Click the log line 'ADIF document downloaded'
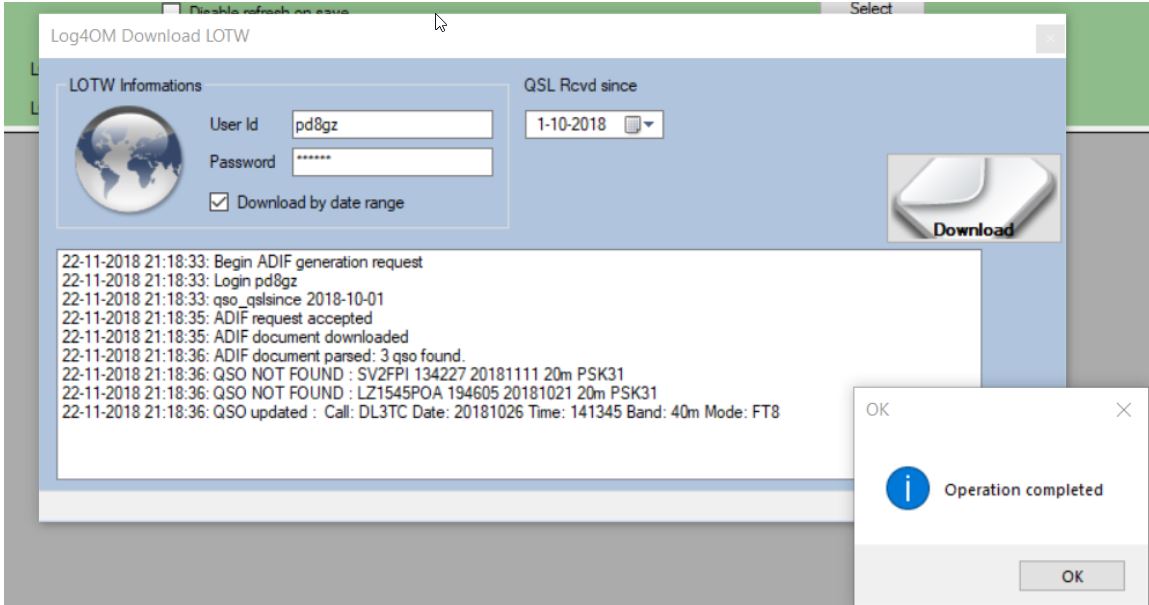This screenshot has width=1149, height=605. click(x=235, y=337)
